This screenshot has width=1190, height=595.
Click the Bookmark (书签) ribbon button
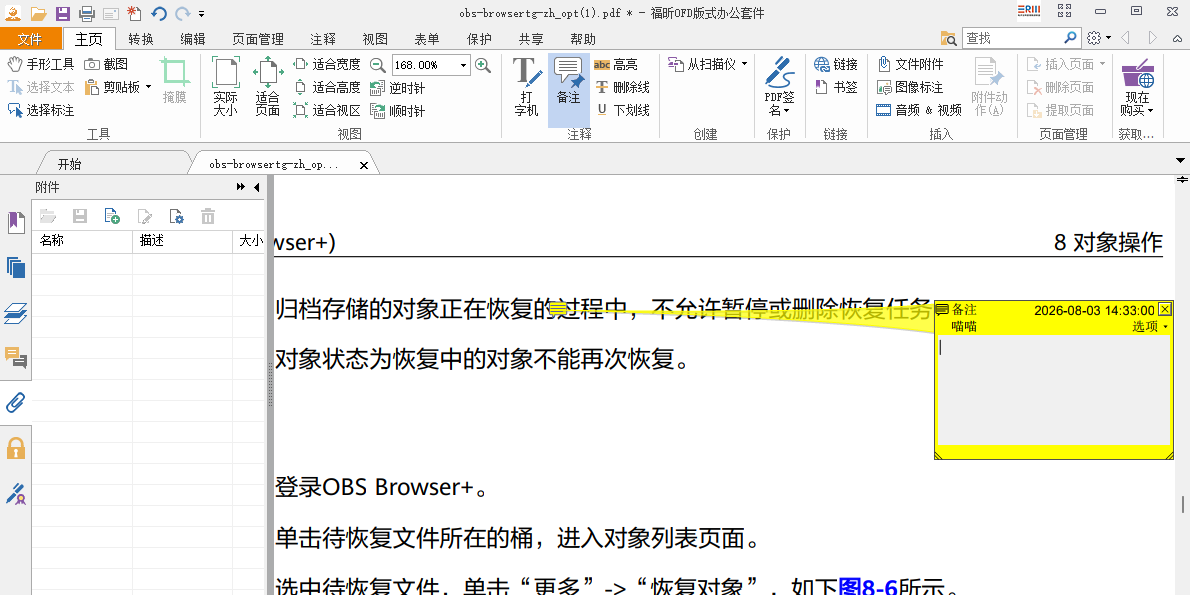(836, 87)
